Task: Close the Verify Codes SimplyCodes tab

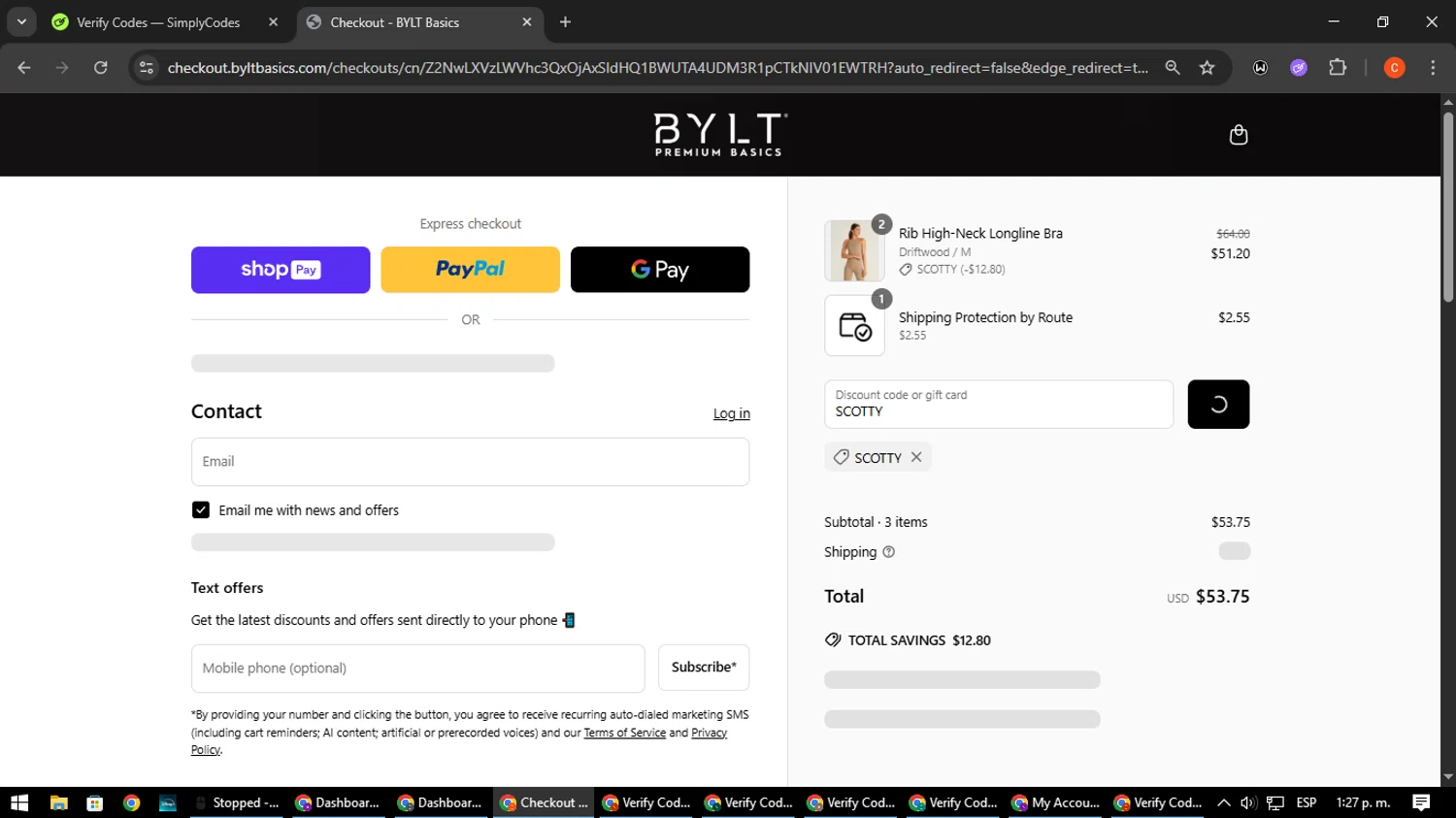Action: [273, 22]
